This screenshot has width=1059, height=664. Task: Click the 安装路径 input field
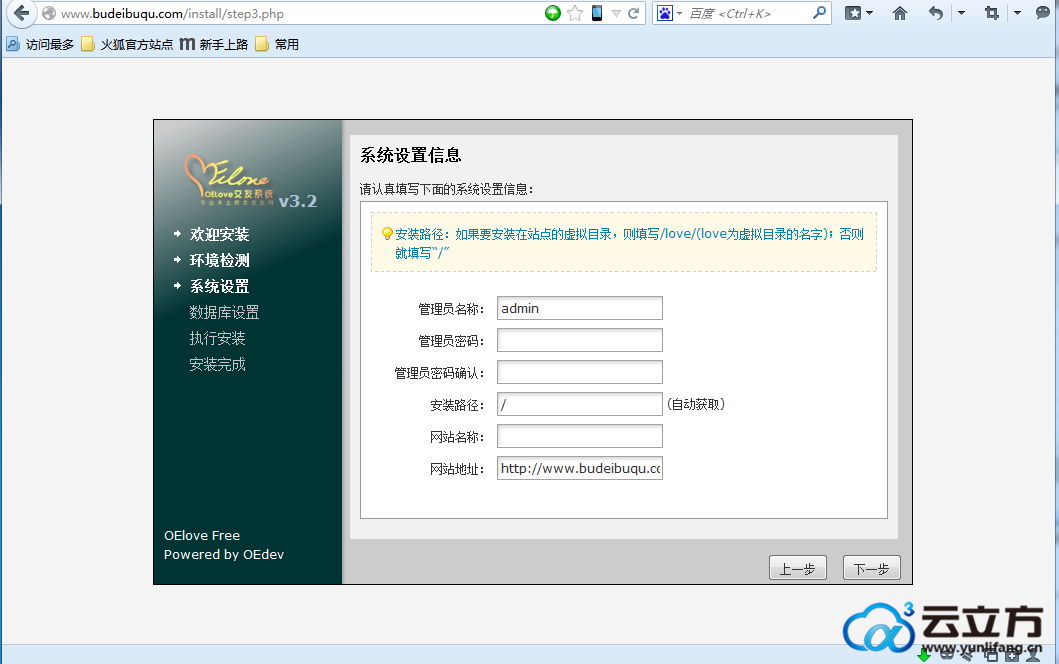[x=579, y=404]
